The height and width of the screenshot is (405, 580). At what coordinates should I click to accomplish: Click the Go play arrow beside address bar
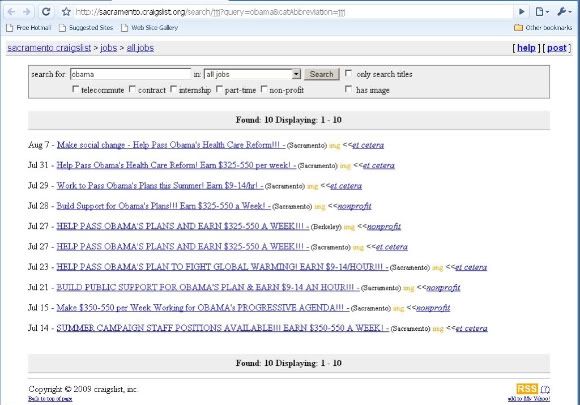click(522, 12)
